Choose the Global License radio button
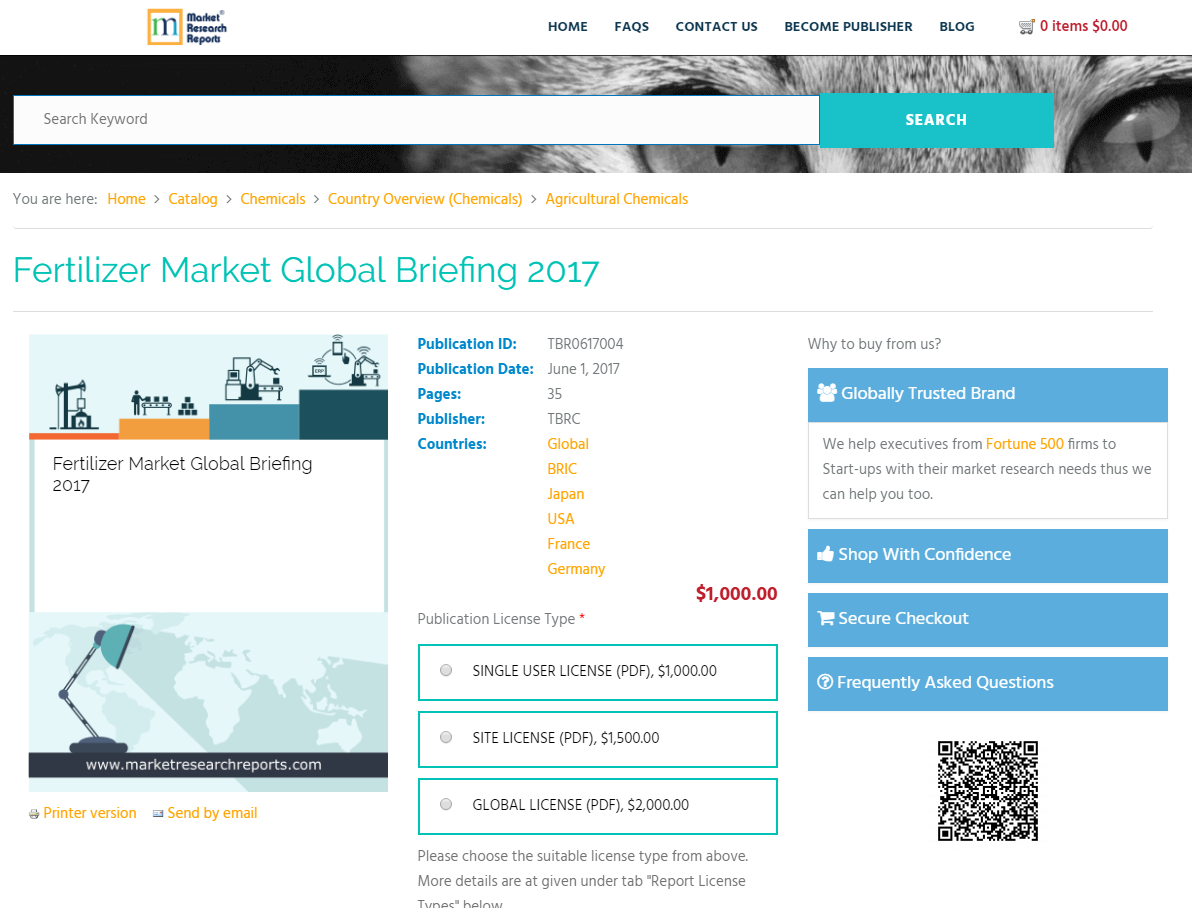The width and height of the screenshot is (1192, 908). [x=445, y=804]
